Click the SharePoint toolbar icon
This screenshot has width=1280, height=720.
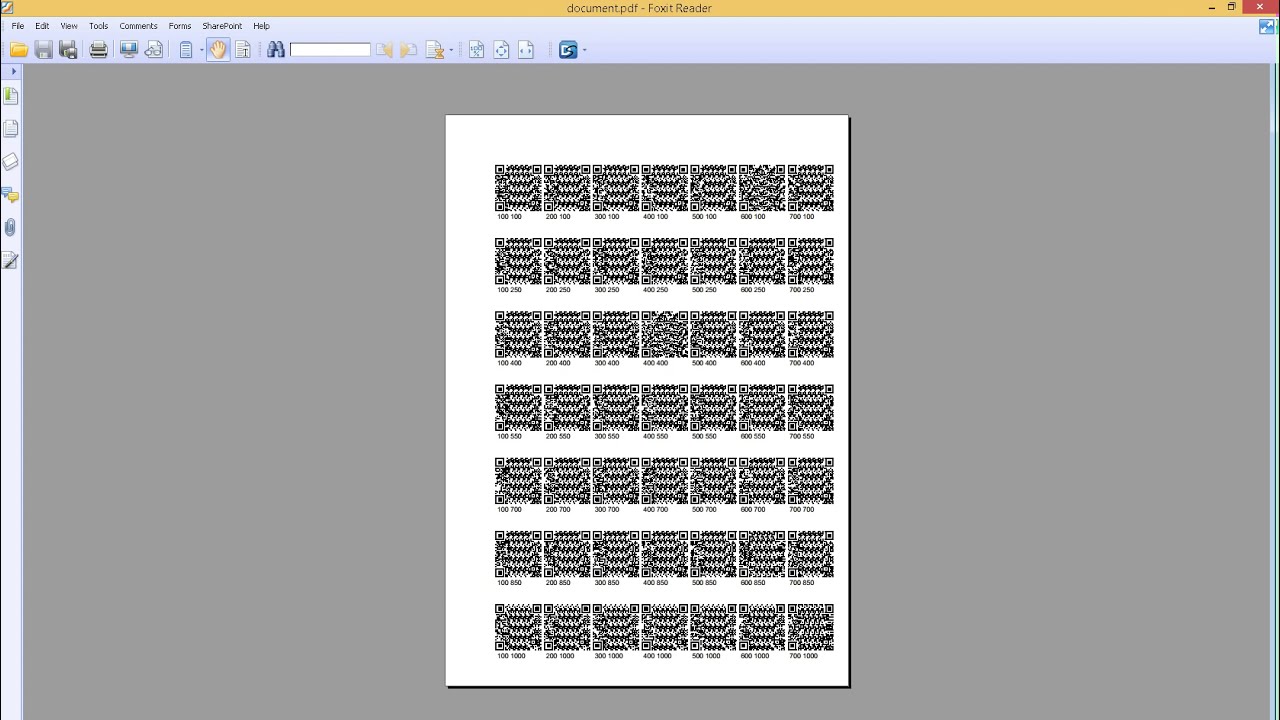(x=568, y=50)
